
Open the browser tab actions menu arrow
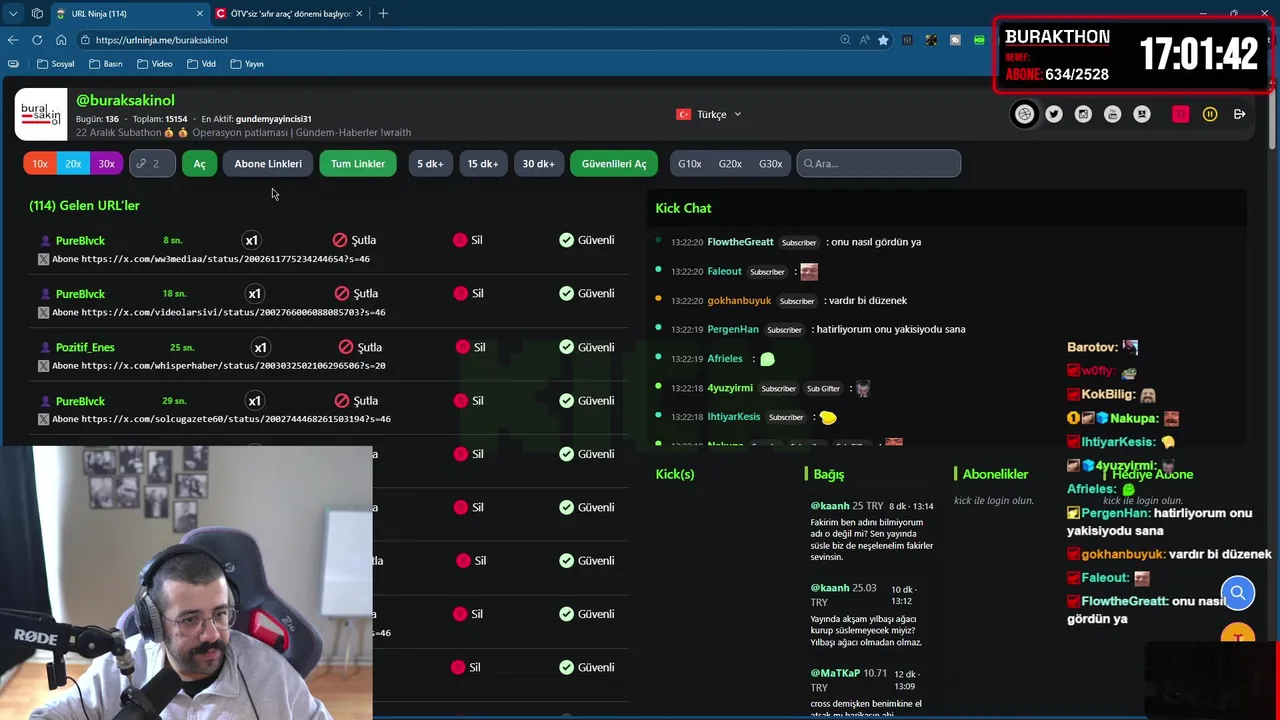(x=13, y=14)
